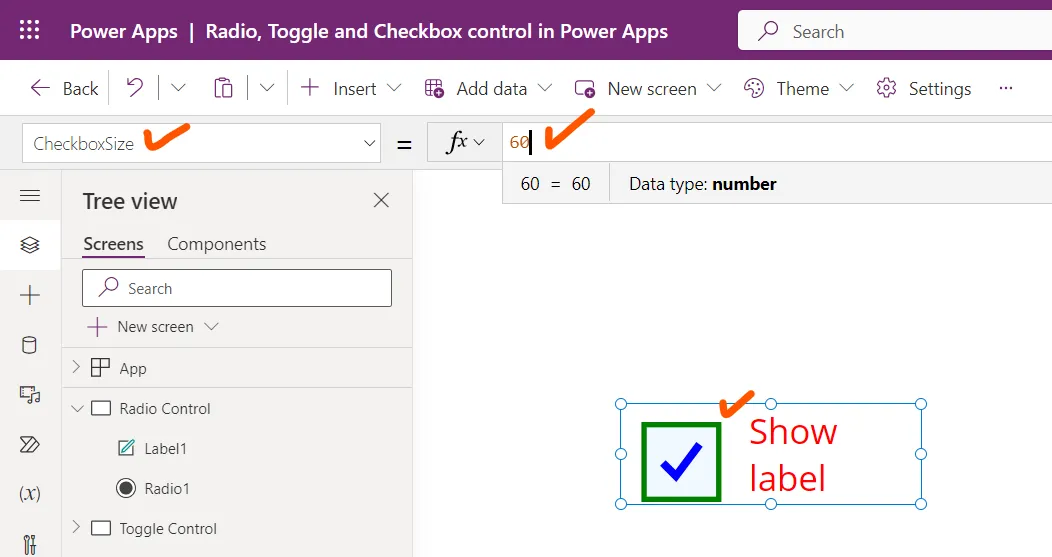The height and width of the screenshot is (557, 1052).
Task: Expand Insert dropdown chevron
Action: tap(394, 88)
